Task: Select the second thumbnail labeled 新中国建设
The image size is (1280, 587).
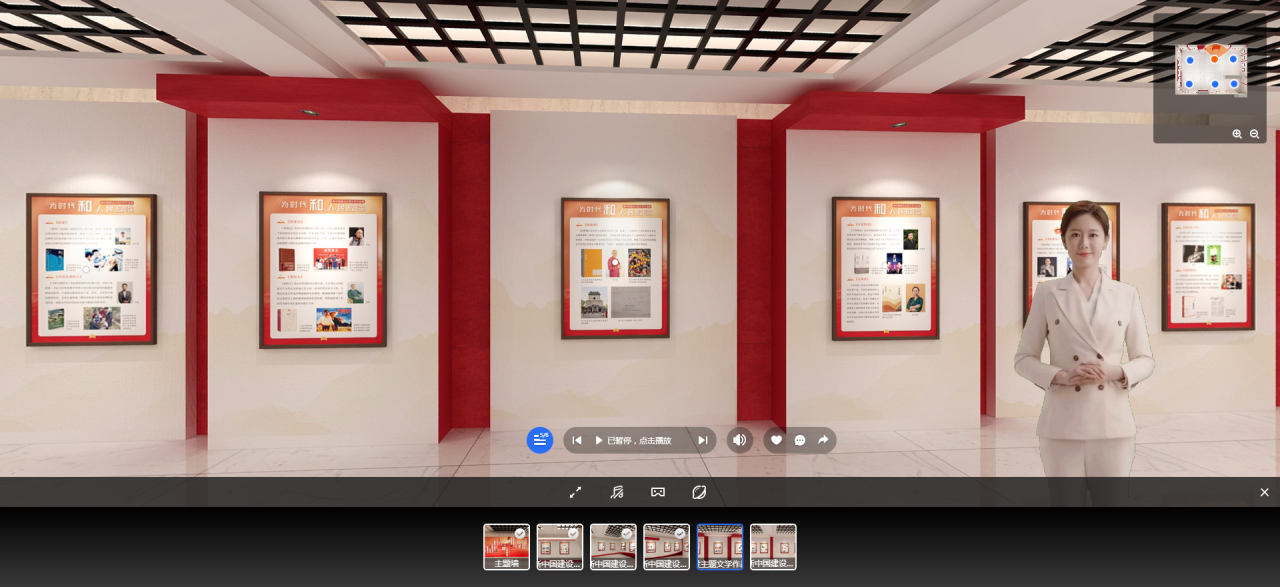Action: click(x=560, y=547)
